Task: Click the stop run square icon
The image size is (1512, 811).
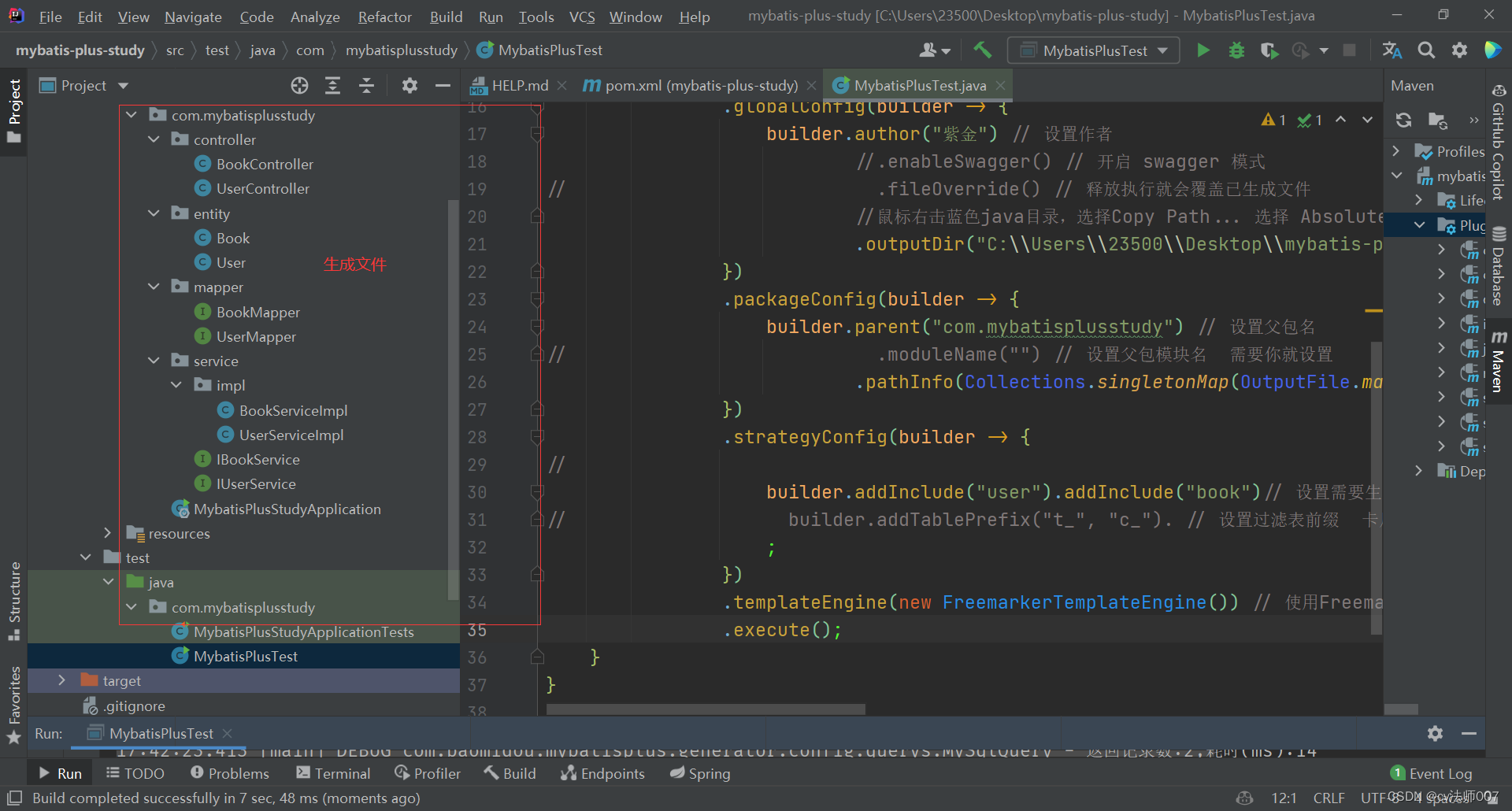Action: coord(1349,50)
